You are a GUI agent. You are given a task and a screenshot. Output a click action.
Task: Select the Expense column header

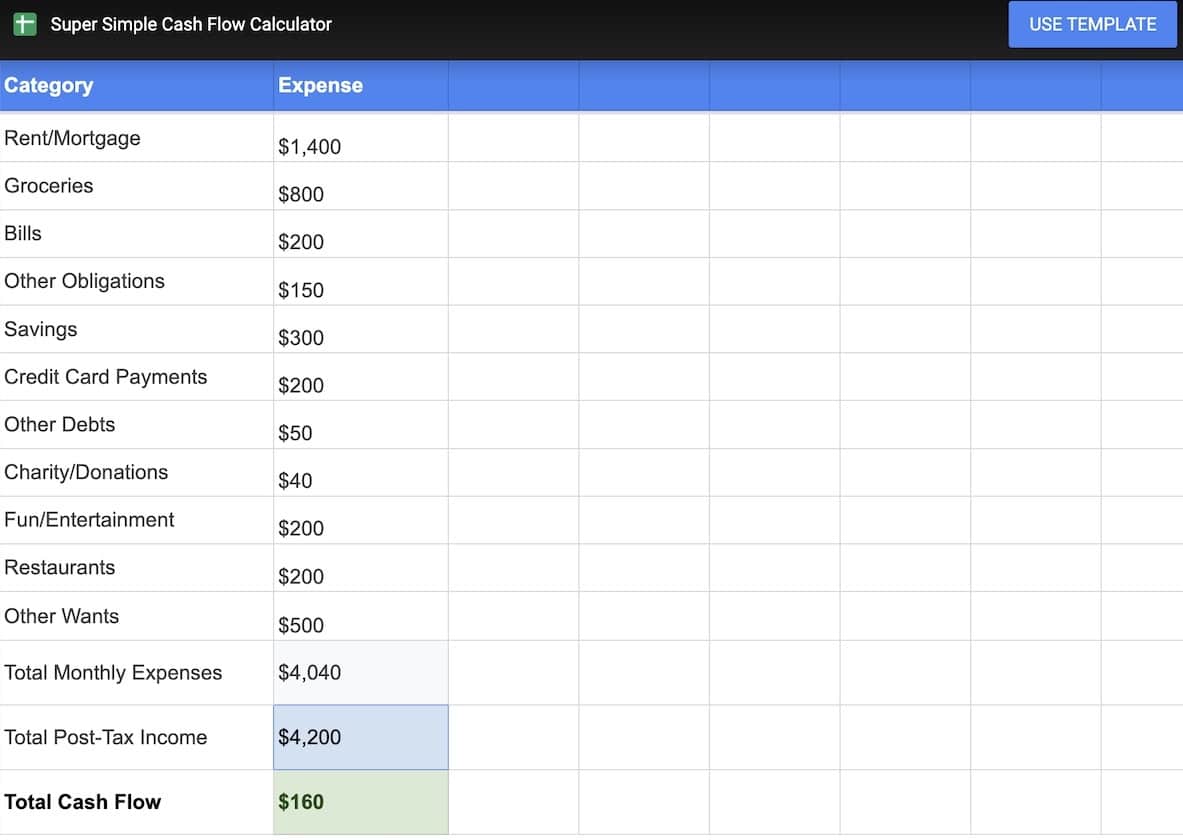[361, 85]
